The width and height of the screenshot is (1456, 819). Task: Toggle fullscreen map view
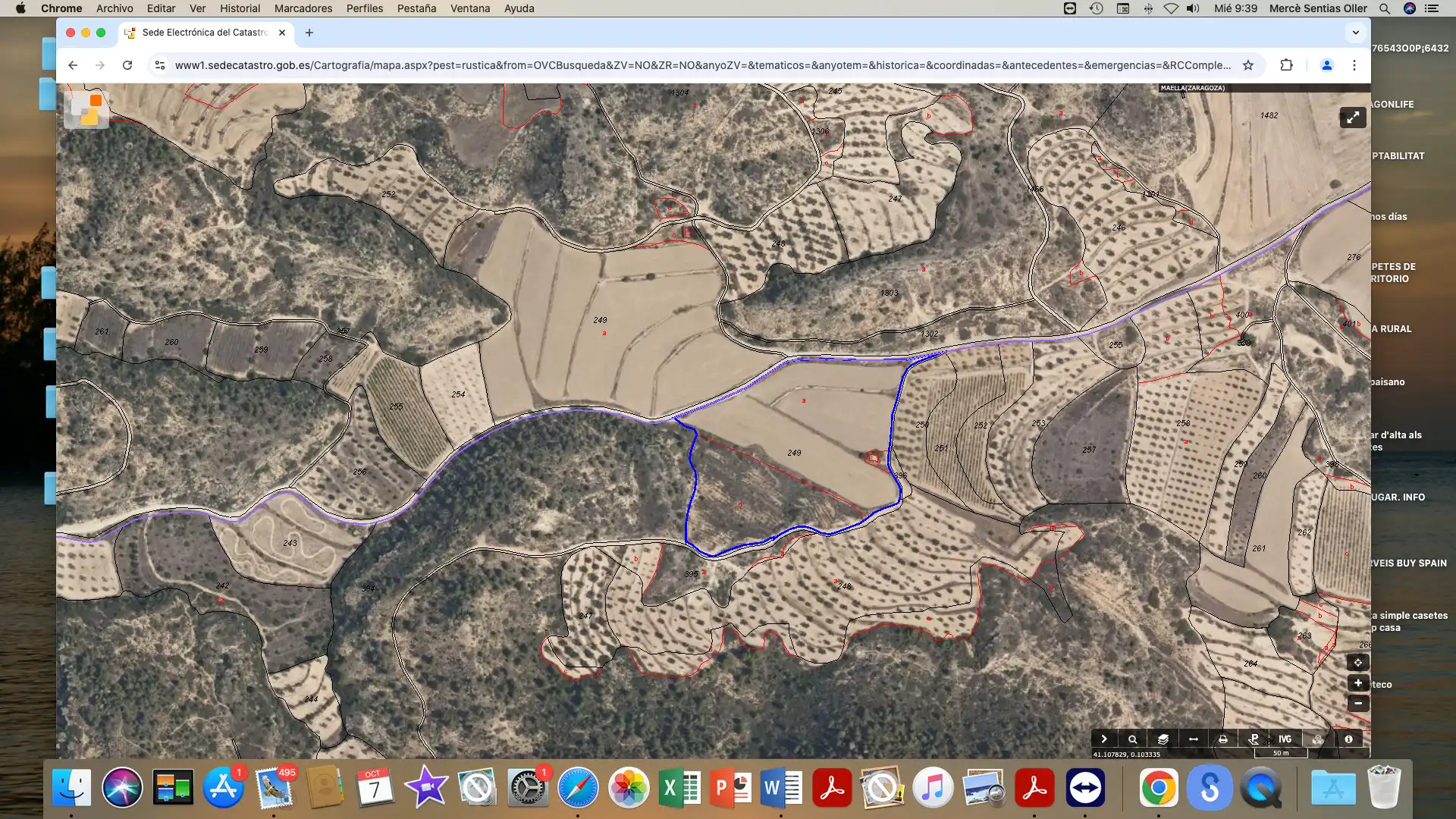[1353, 118]
